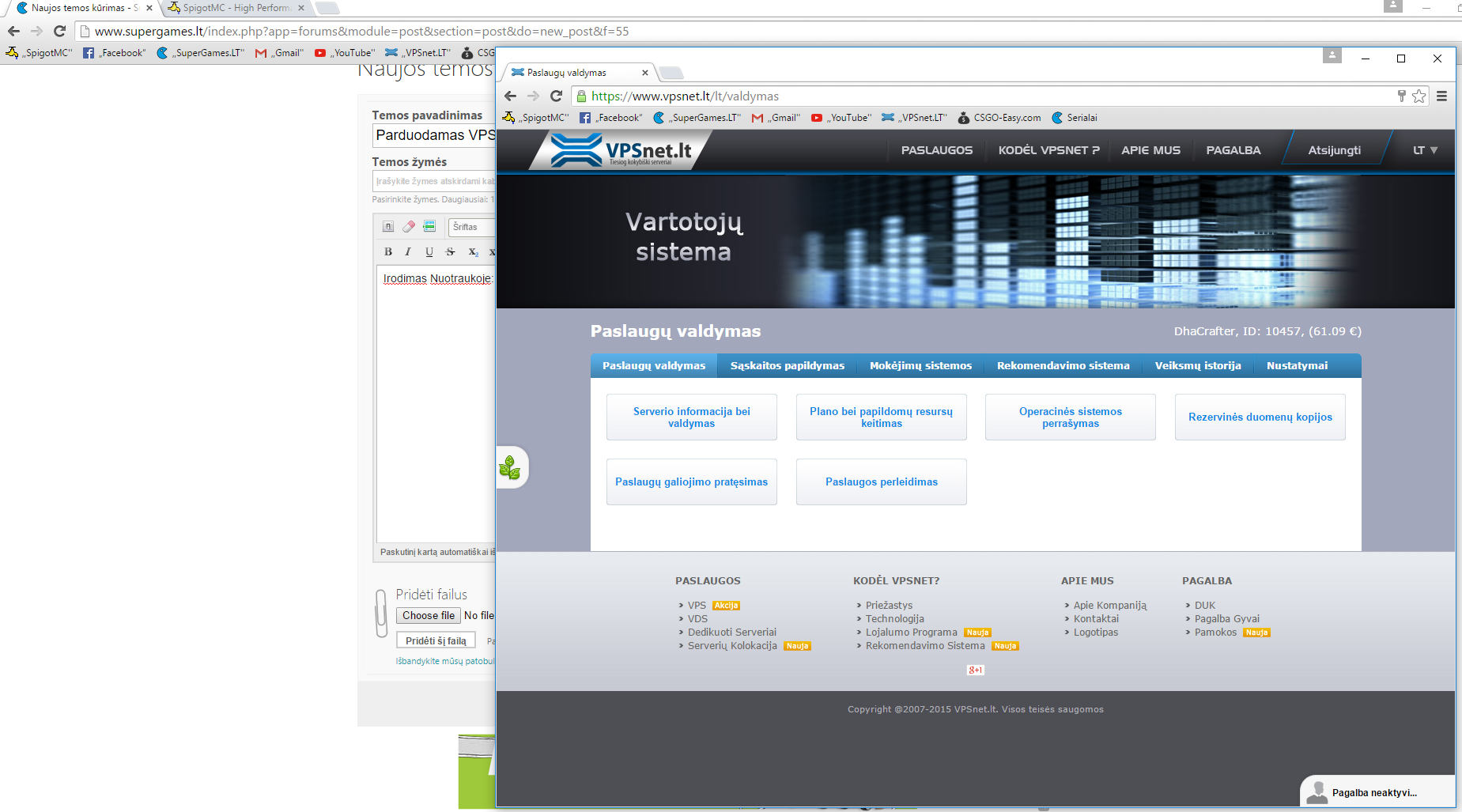Go back in the SuperGames background window
The height and width of the screenshot is (812, 1462).
coord(13,31)
